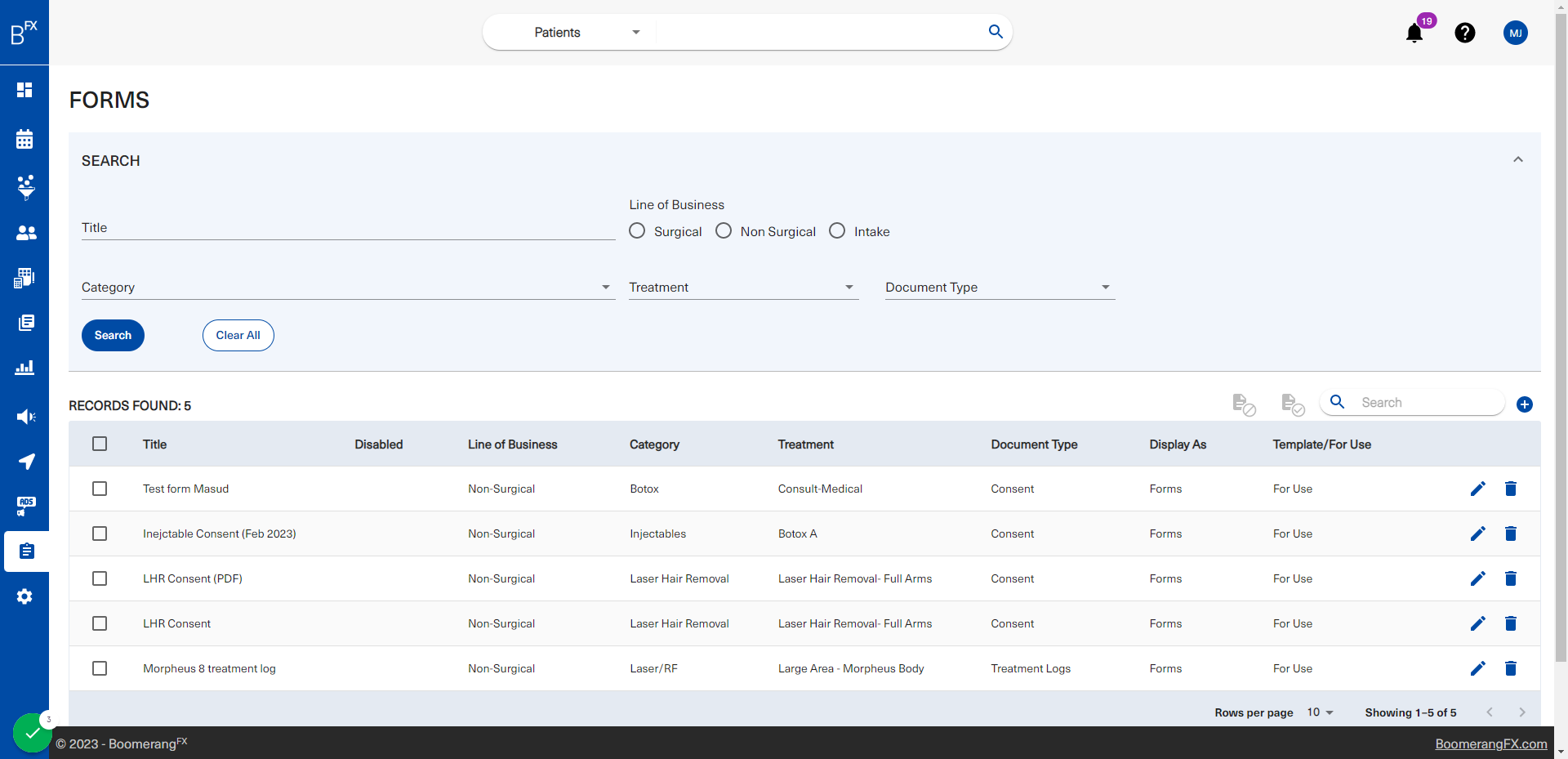Viewport: 1568px width, 759px height.
Task: Open the notifications bell icon
Action: pos(1414,33)
